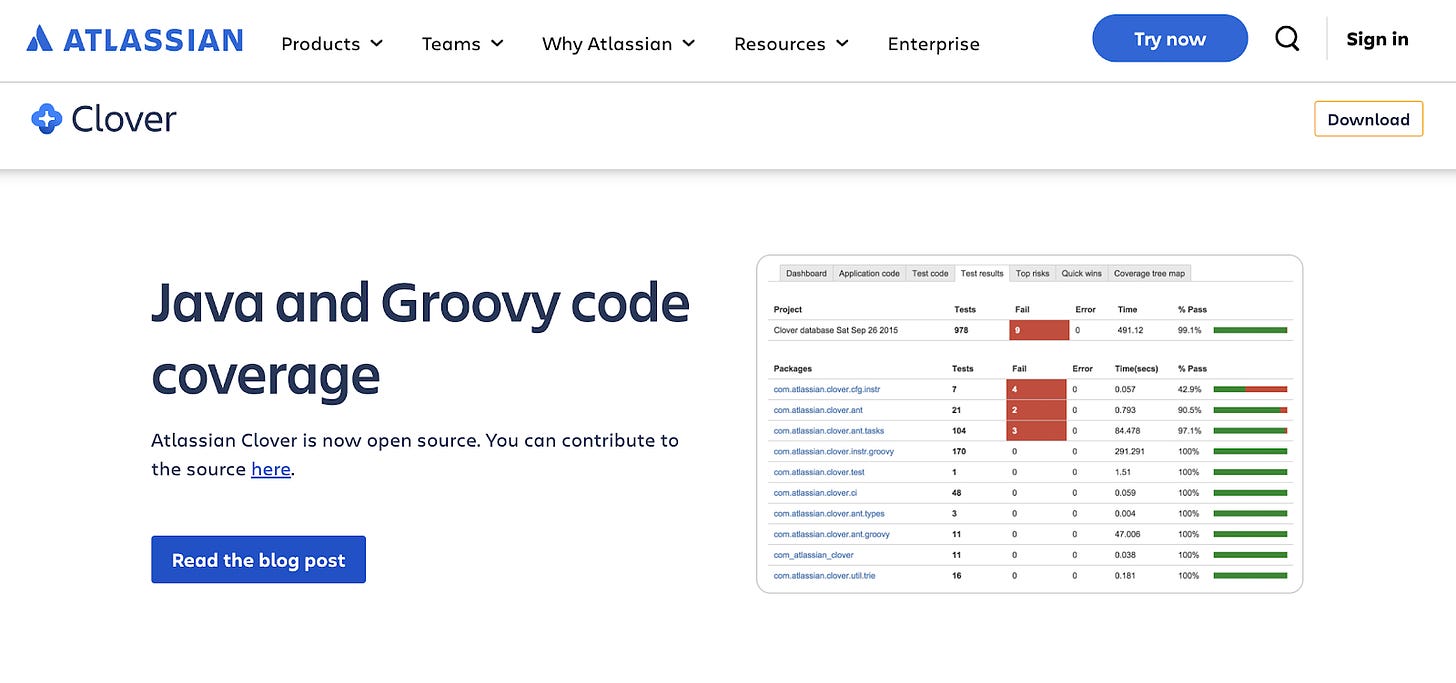The image size is (1456, 683).
Task: Go to the Enterprise page
Action: (x=934, y=44)
